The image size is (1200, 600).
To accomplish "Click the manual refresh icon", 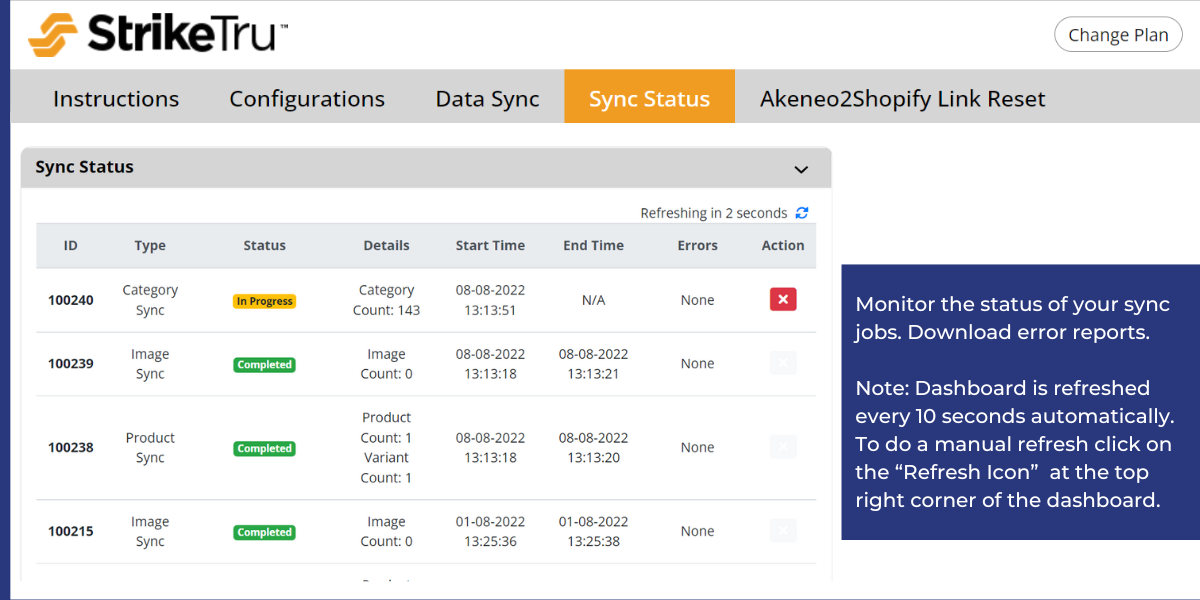I will 802,213.
